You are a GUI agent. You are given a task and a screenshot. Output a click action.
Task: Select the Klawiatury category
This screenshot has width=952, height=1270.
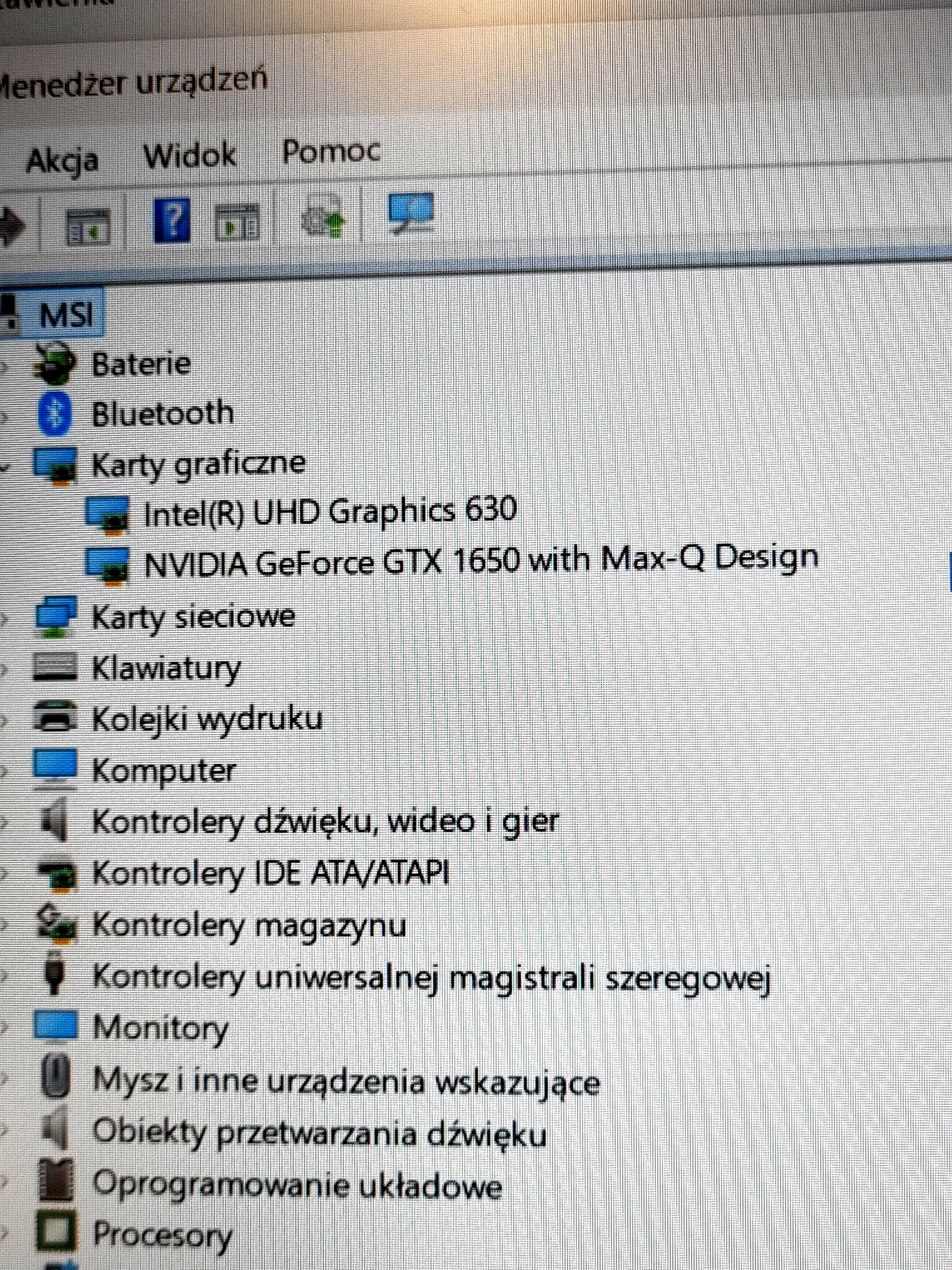pos(167,669)
